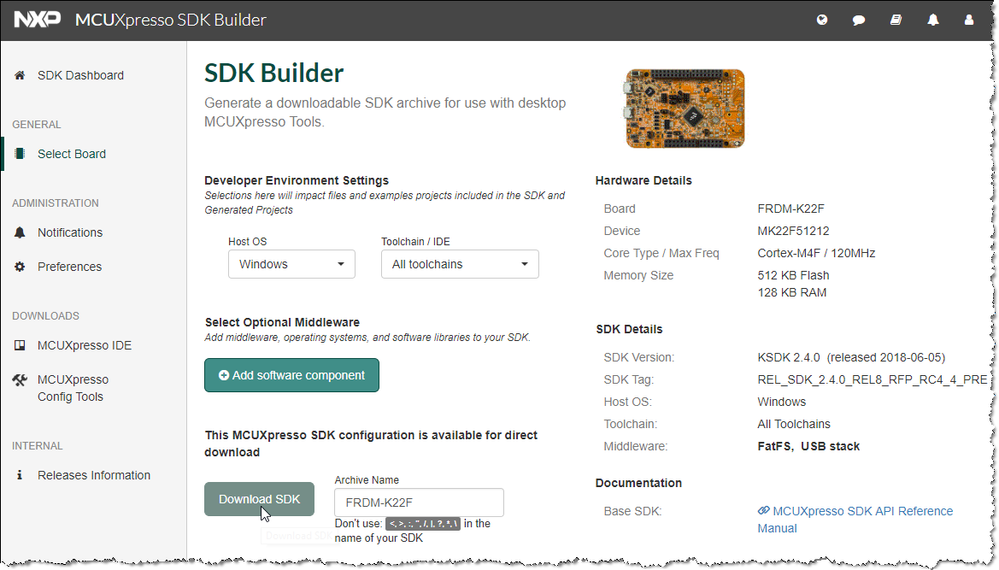
Task: Click the SDK Details heading
Action: point(629,329)
